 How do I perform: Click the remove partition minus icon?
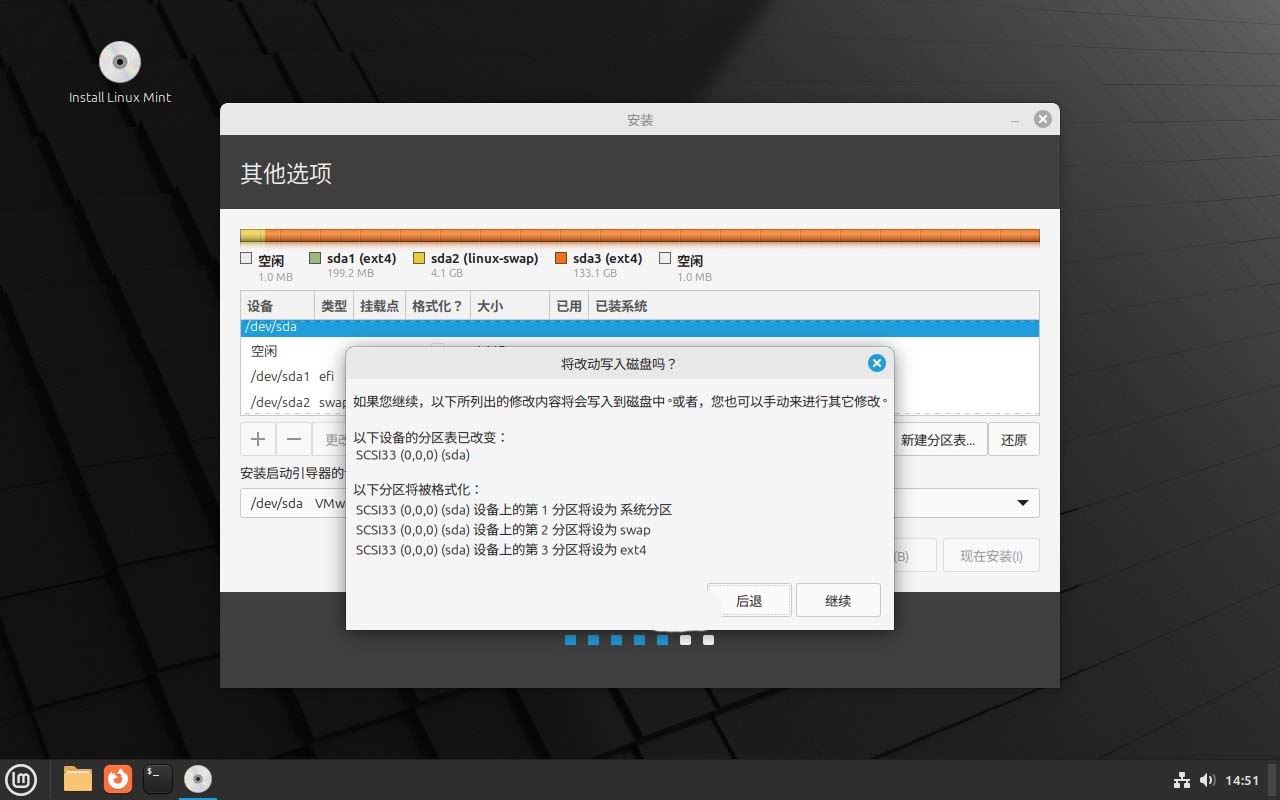coord(293,438)
